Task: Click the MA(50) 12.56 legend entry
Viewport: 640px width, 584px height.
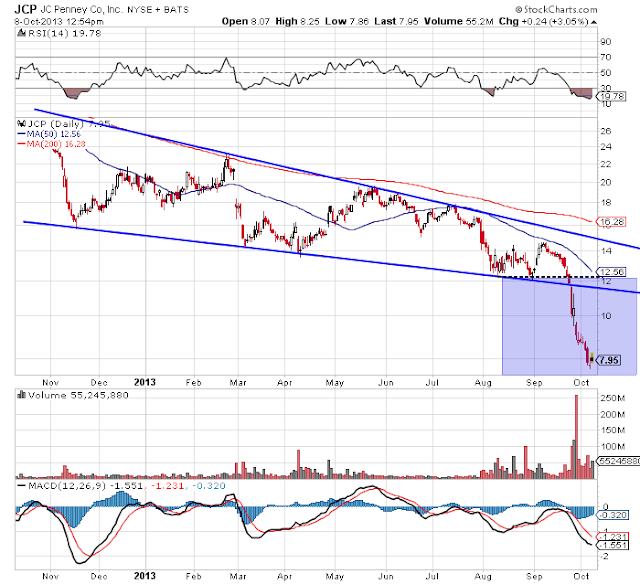Action: click(x=49, y=134)
